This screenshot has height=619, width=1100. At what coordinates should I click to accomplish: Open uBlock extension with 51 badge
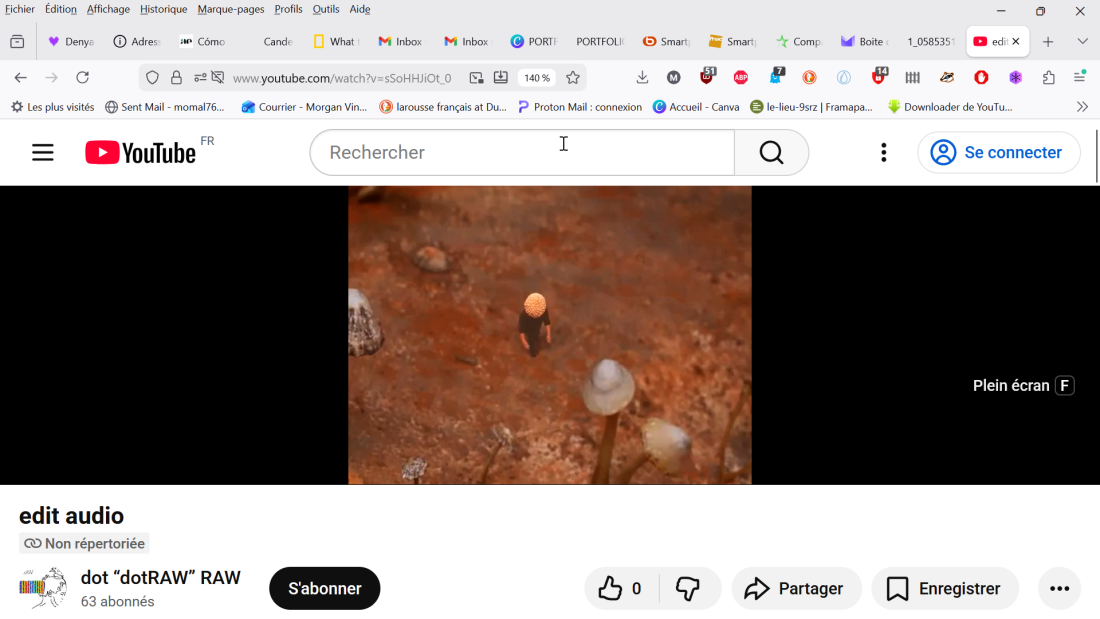[x=707, y=76]
